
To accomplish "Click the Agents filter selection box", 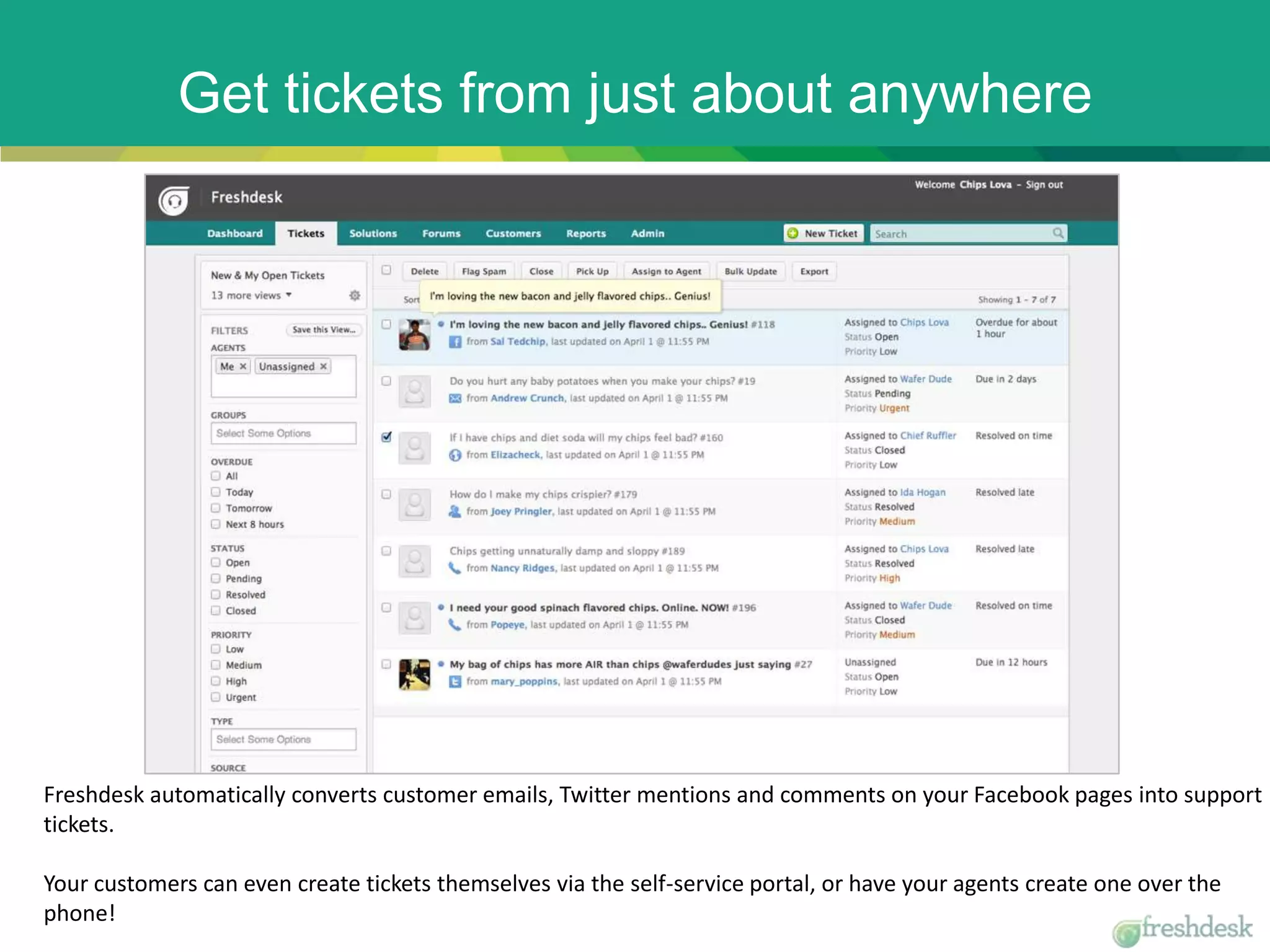I will click(283, 376).
